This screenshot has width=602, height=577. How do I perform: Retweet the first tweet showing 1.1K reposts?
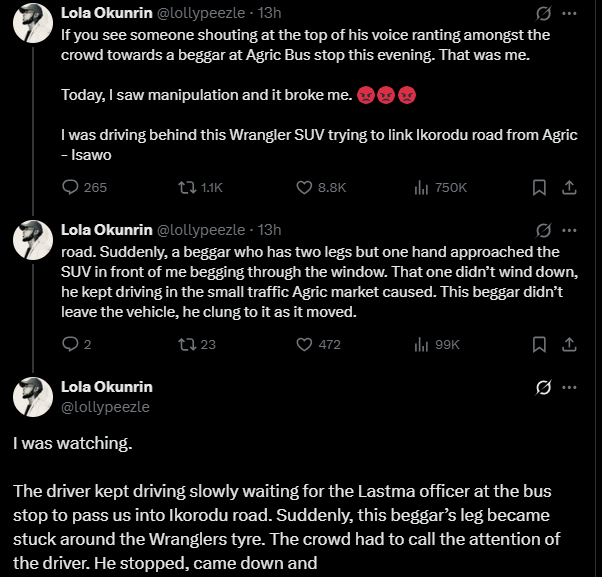pos(200,187)
